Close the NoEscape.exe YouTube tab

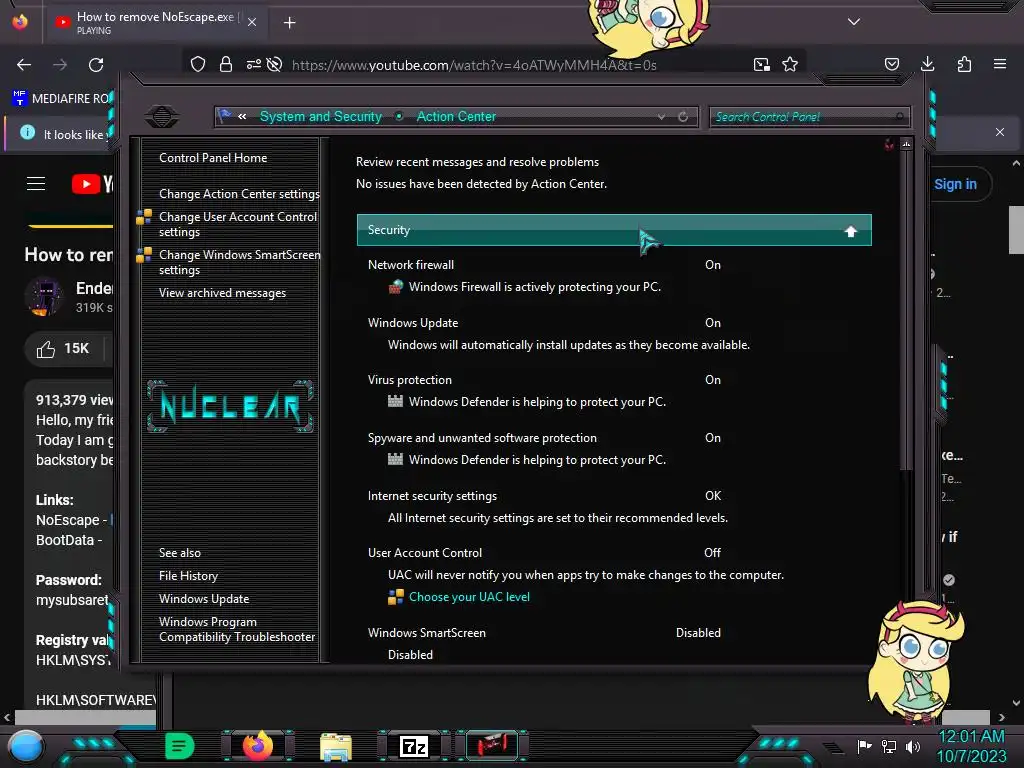tap(252, 22)
